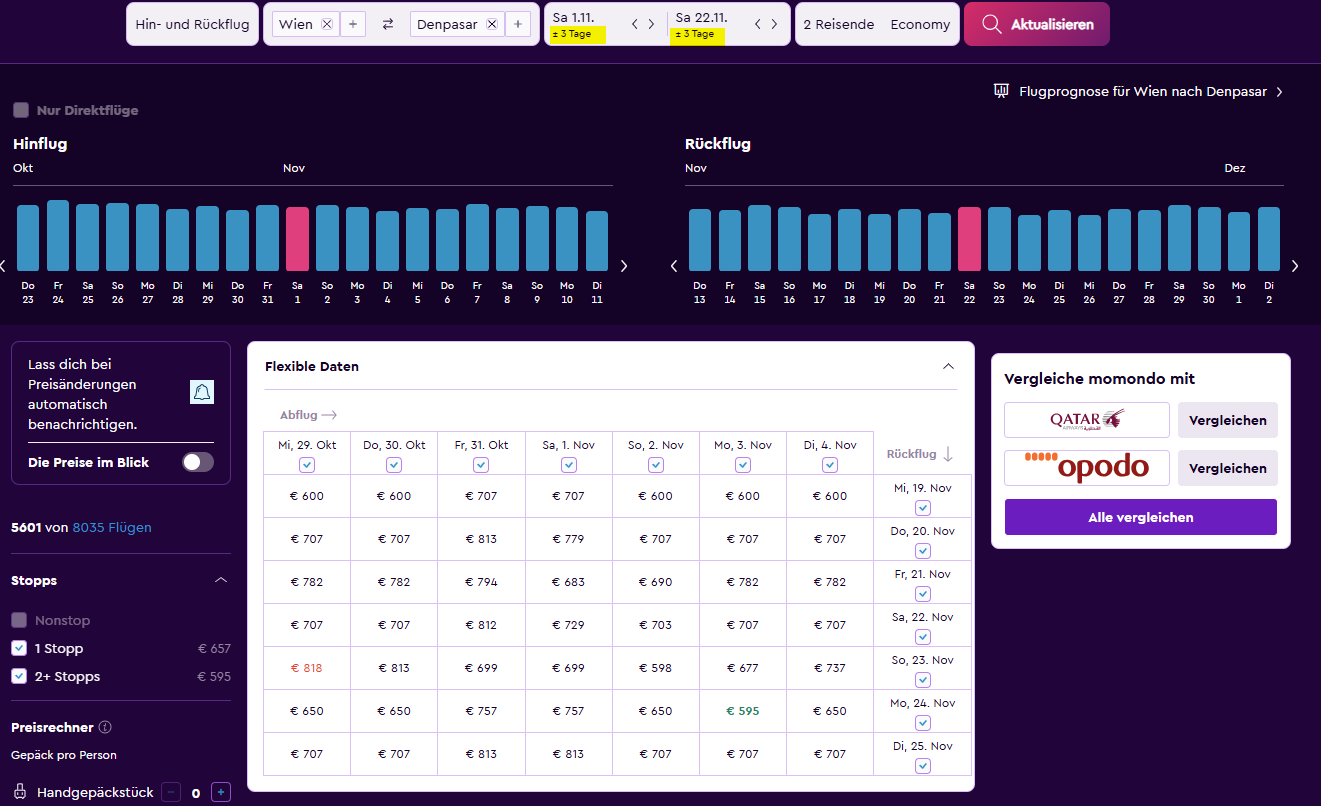Collapse the Flexible Daten panel
This screenshot has width=1321, height=806.
click(948, 367)
